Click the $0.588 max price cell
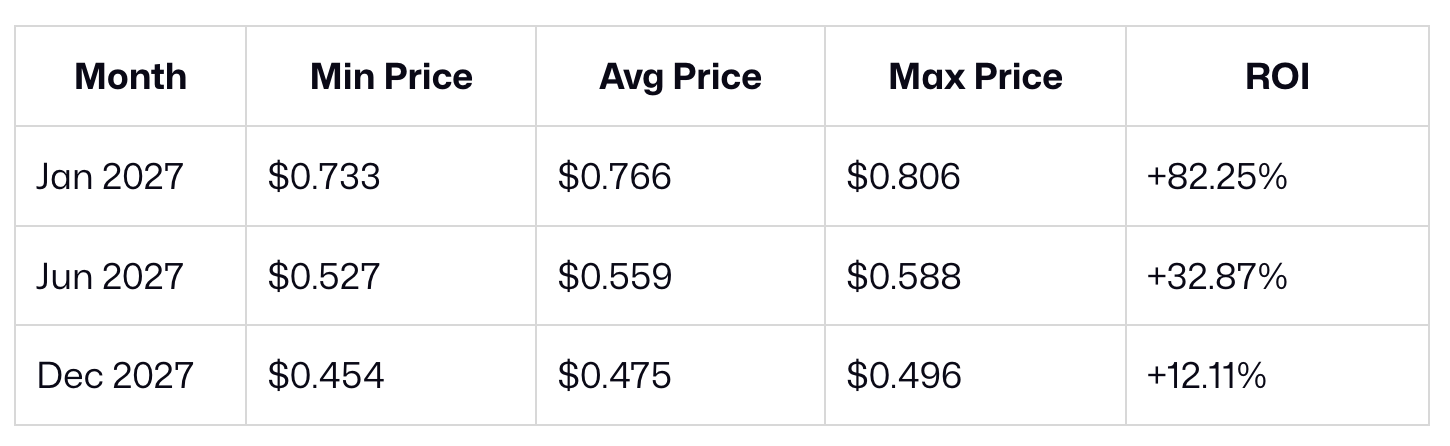This screenshot has width=1450, height=446. (903, 276)
